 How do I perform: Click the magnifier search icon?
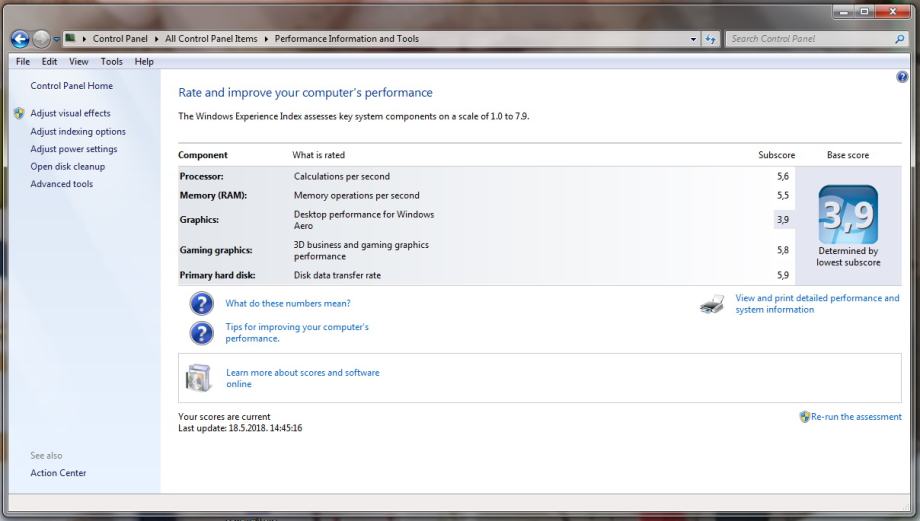pyautogui.click(x=900, y=39)
